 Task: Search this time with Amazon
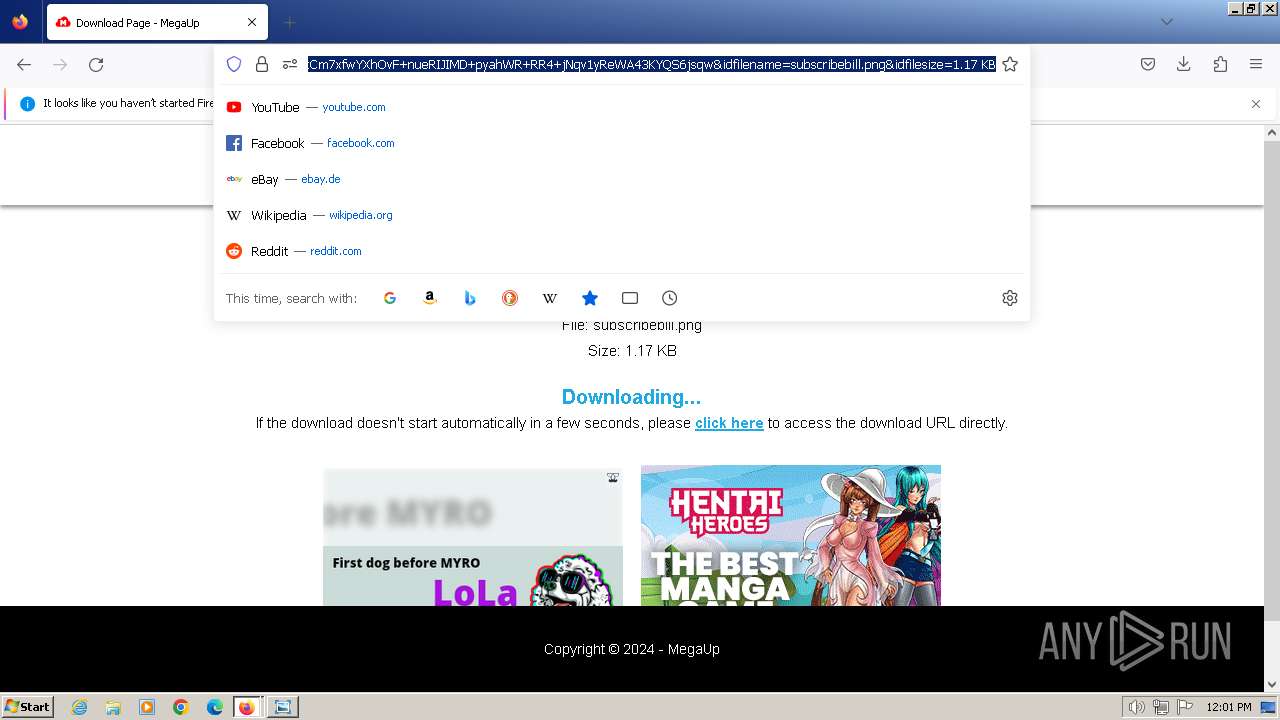pyautogui.click(x=430, y=298)
